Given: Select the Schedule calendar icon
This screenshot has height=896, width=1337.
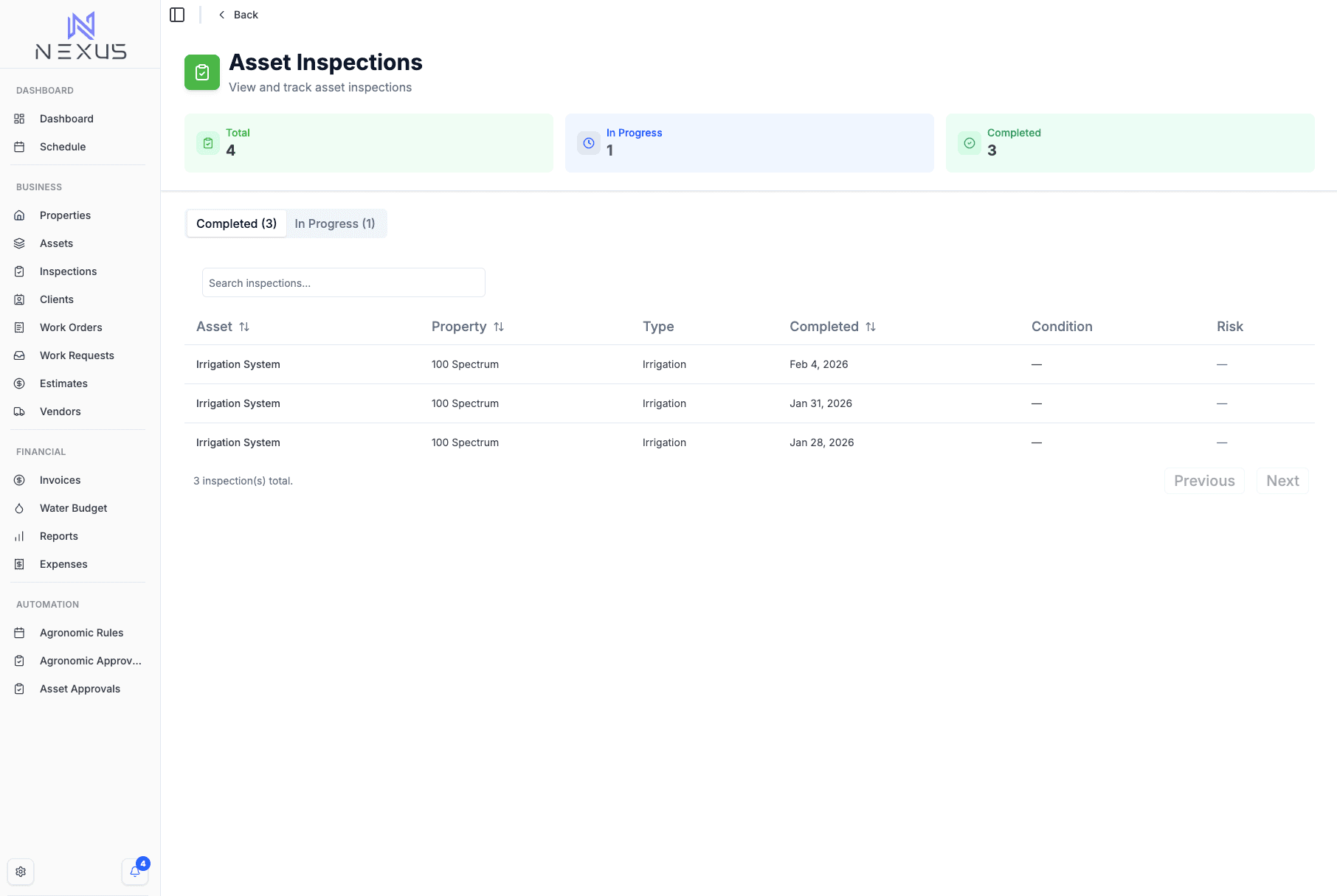Looking at the screenshot, I should click(x=19, y=147).
